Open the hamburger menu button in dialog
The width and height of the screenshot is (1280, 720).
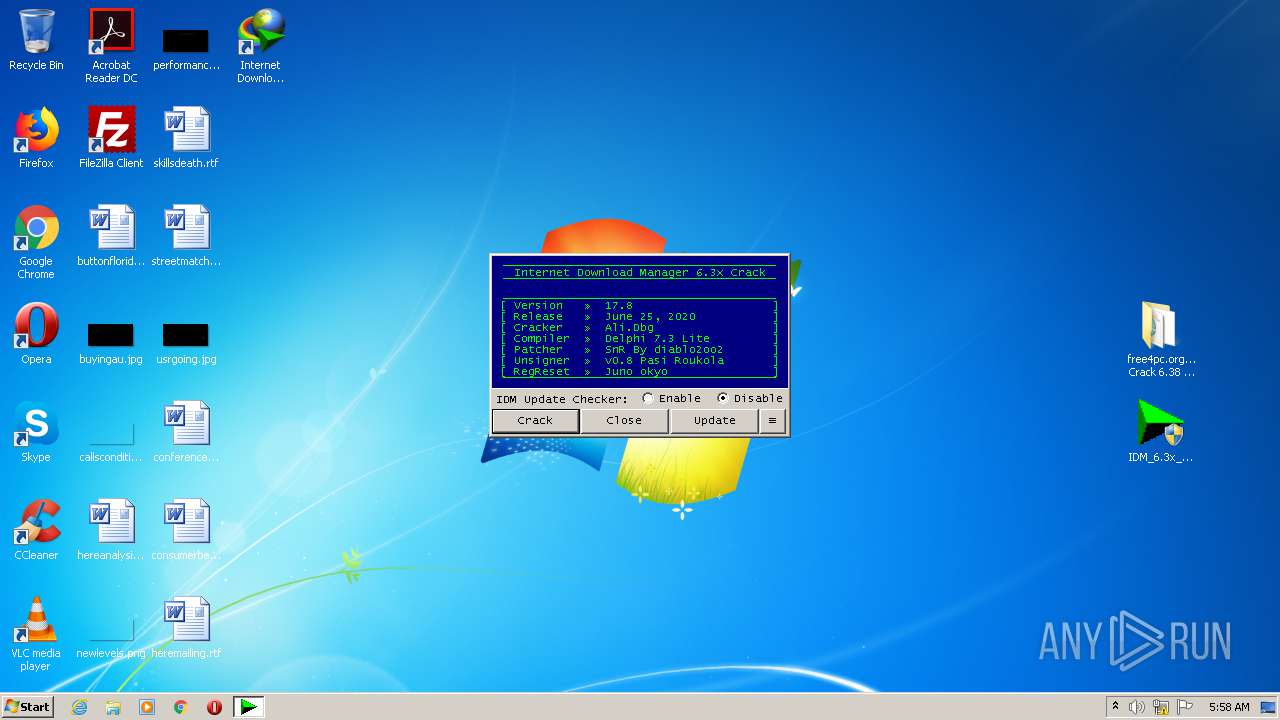(772, 421)
